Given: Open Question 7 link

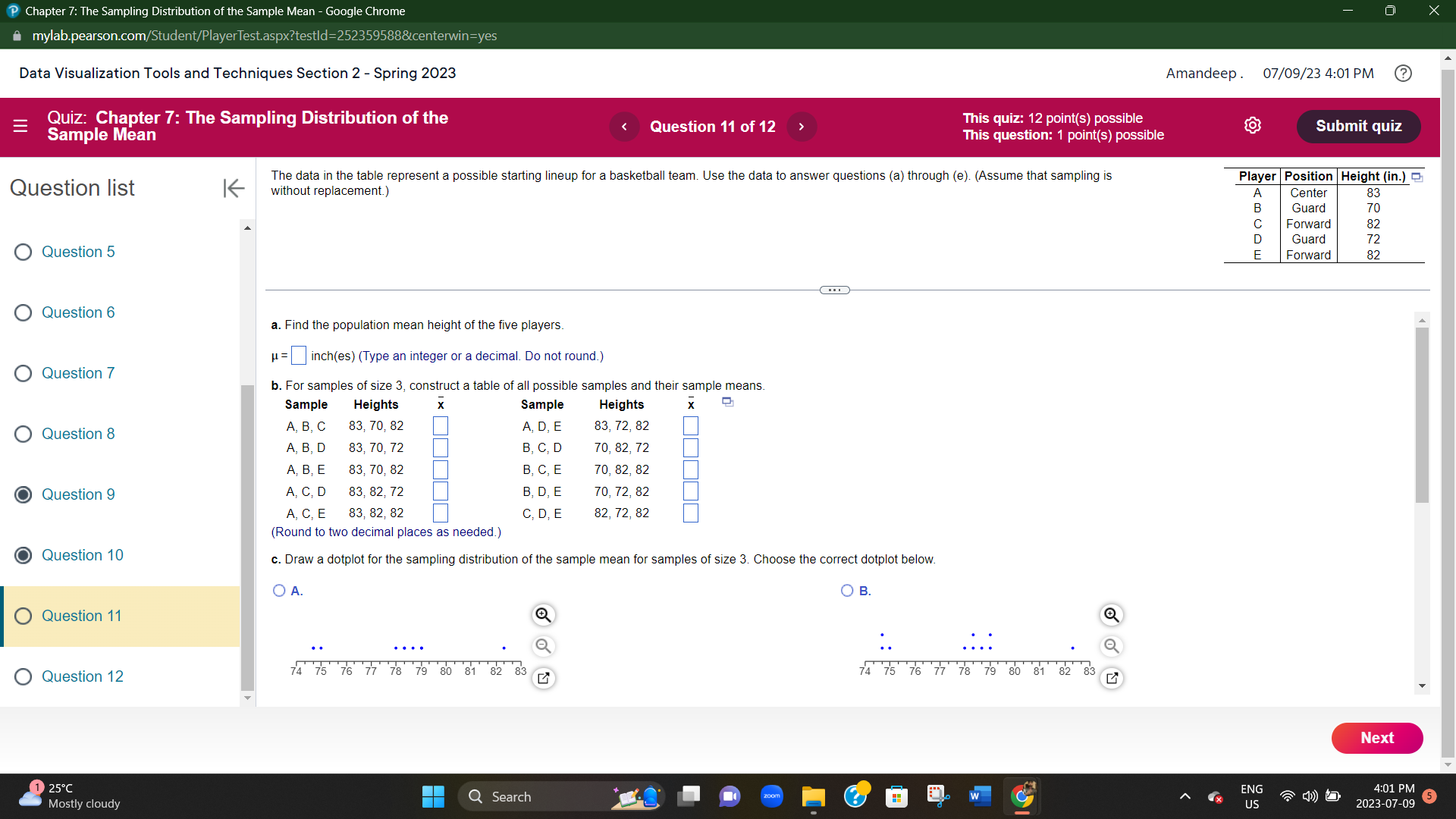Looking at the screenshot, I should (x=78, y=373).
